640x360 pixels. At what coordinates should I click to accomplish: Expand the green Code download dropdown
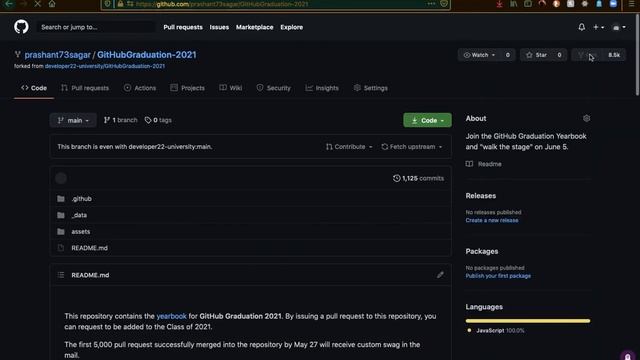tap(427, 120)
